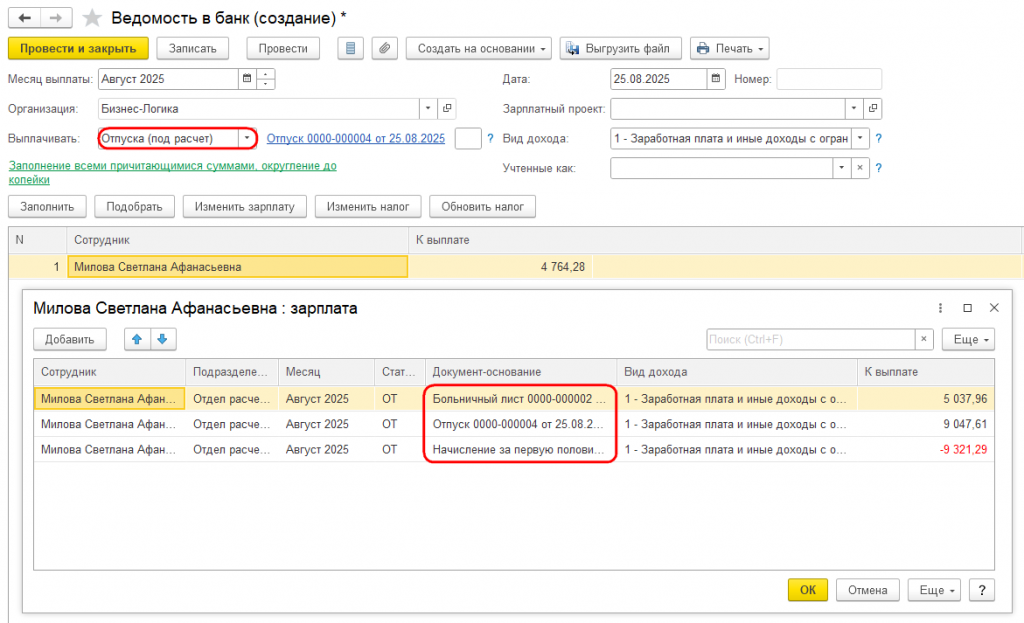Focus the Номер input field
The height and width of the screenshot is (623, 1024).
click(x=829, y=79)
